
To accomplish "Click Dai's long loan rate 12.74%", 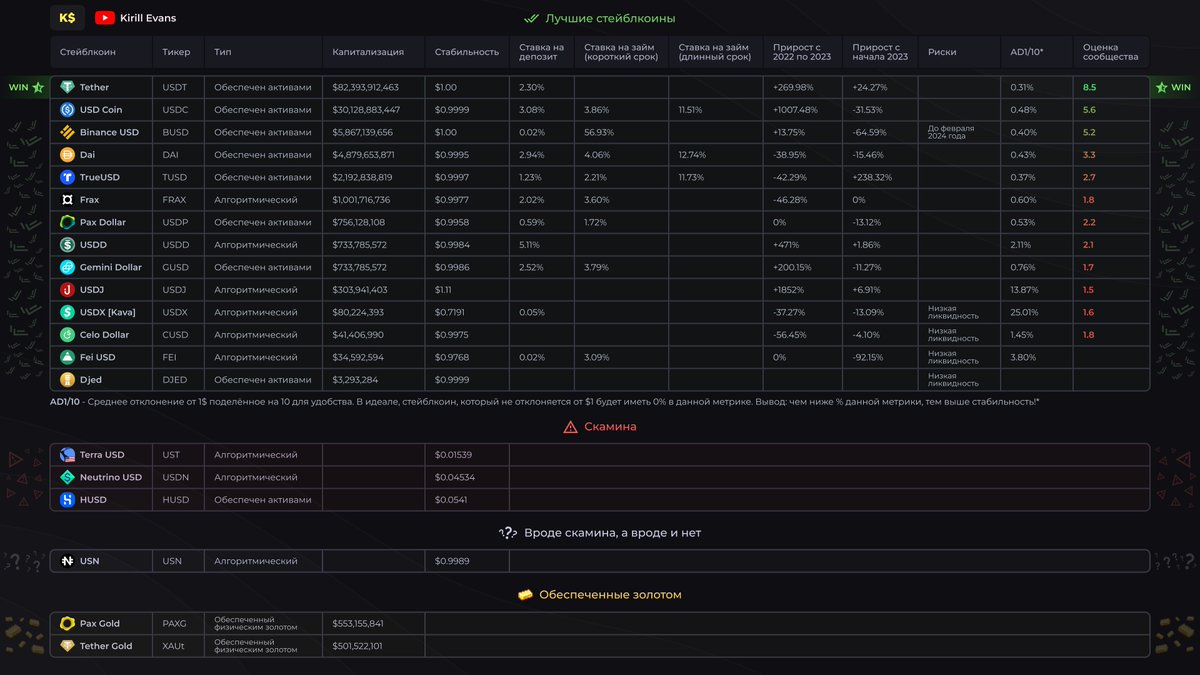I will pyautogui.click(x=692, y=155).
